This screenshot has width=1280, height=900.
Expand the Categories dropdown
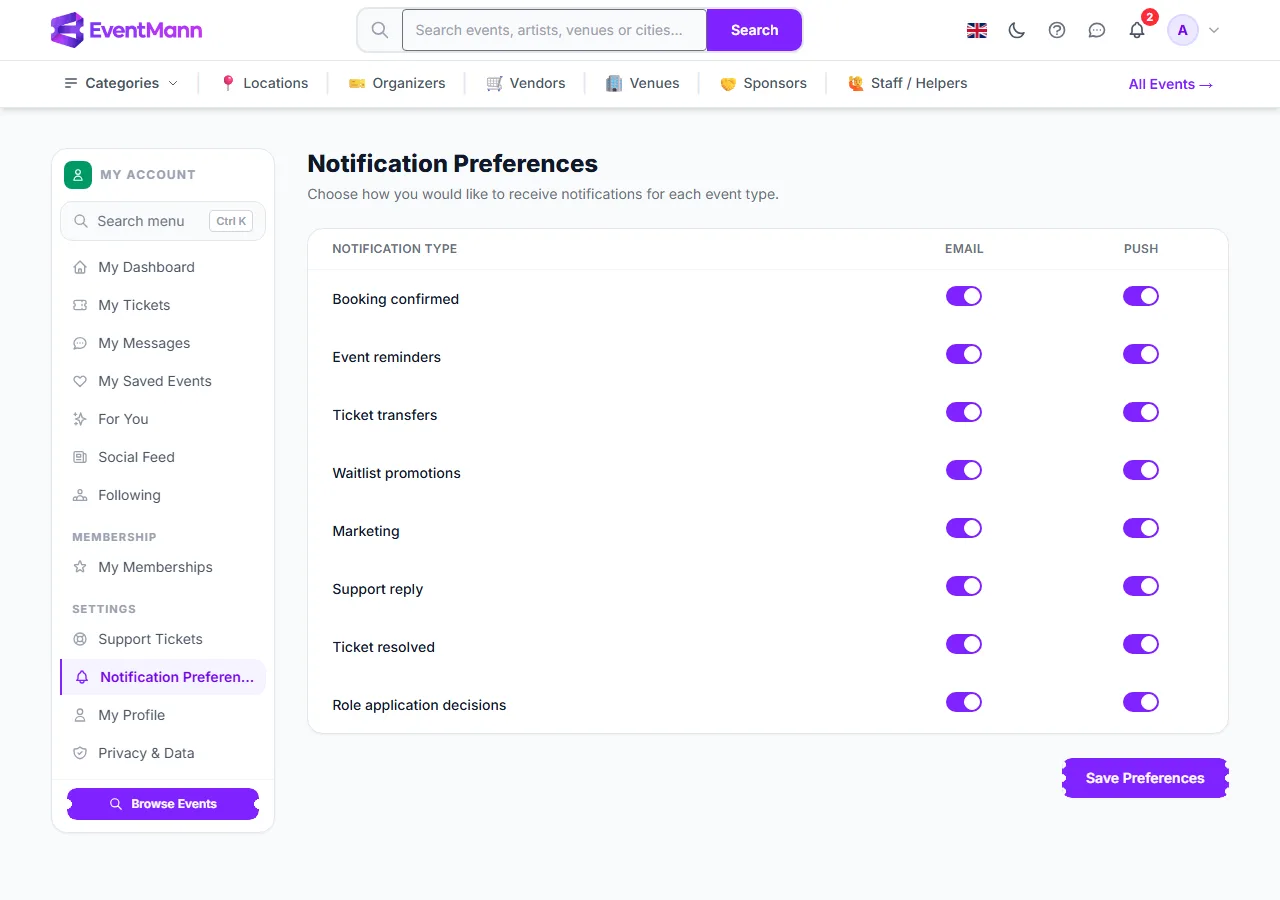(121, 83)
